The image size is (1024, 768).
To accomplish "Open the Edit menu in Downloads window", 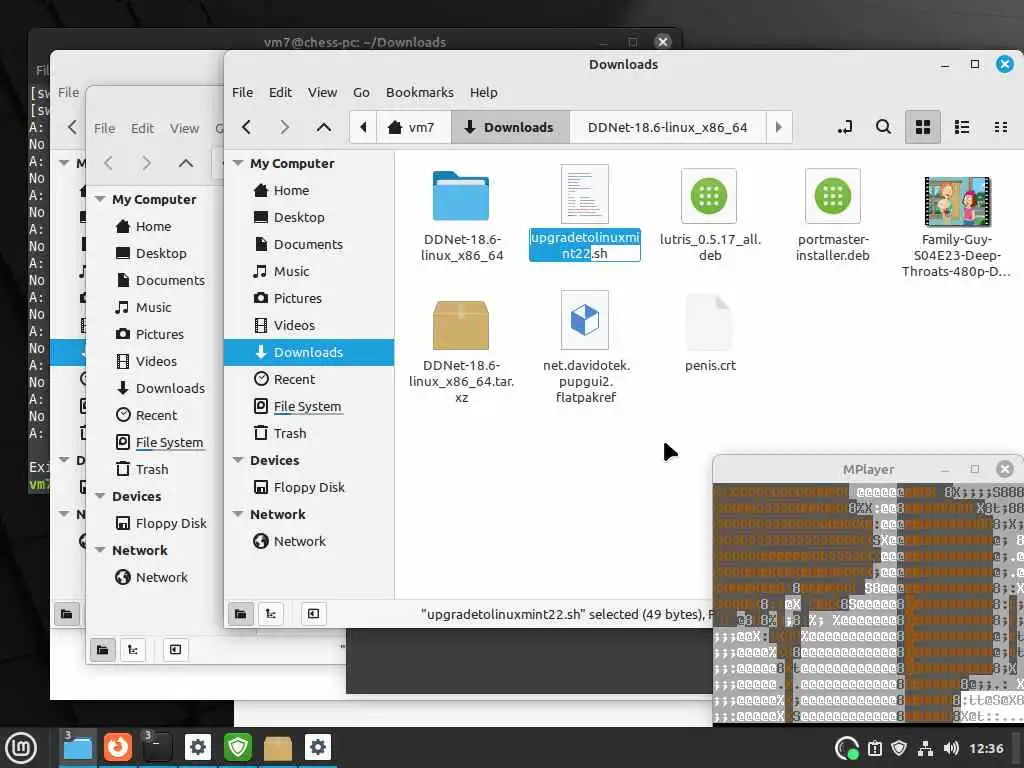I will [280, 93].
